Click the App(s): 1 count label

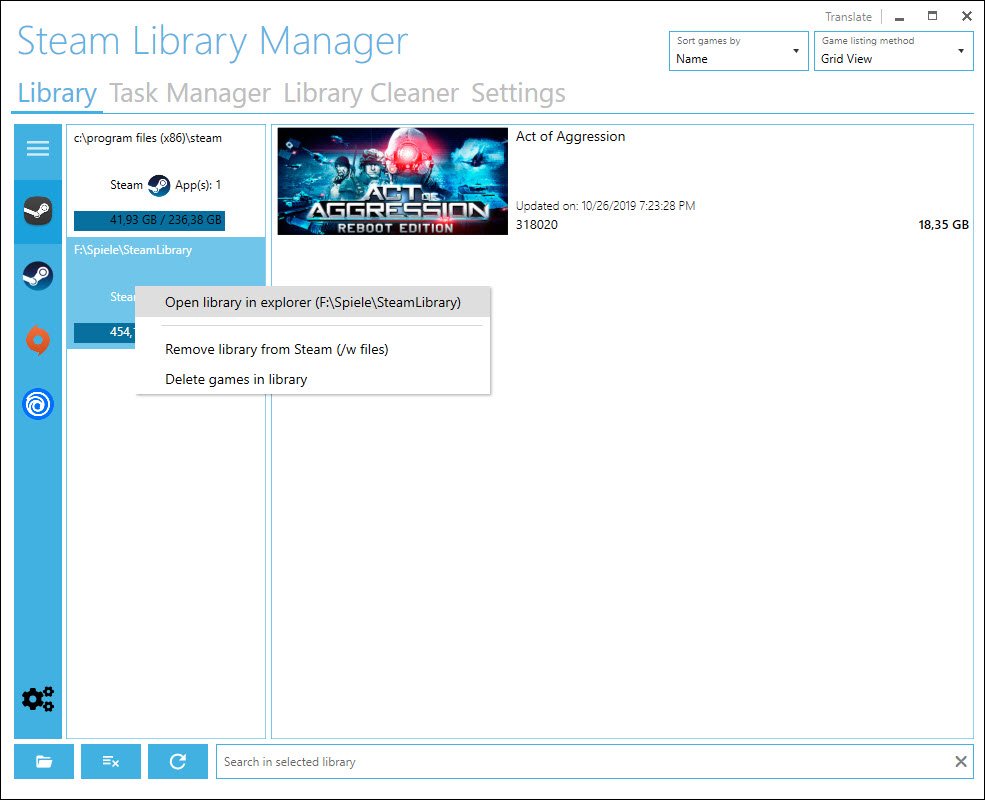pyautogui.click(x=198, y=185)
